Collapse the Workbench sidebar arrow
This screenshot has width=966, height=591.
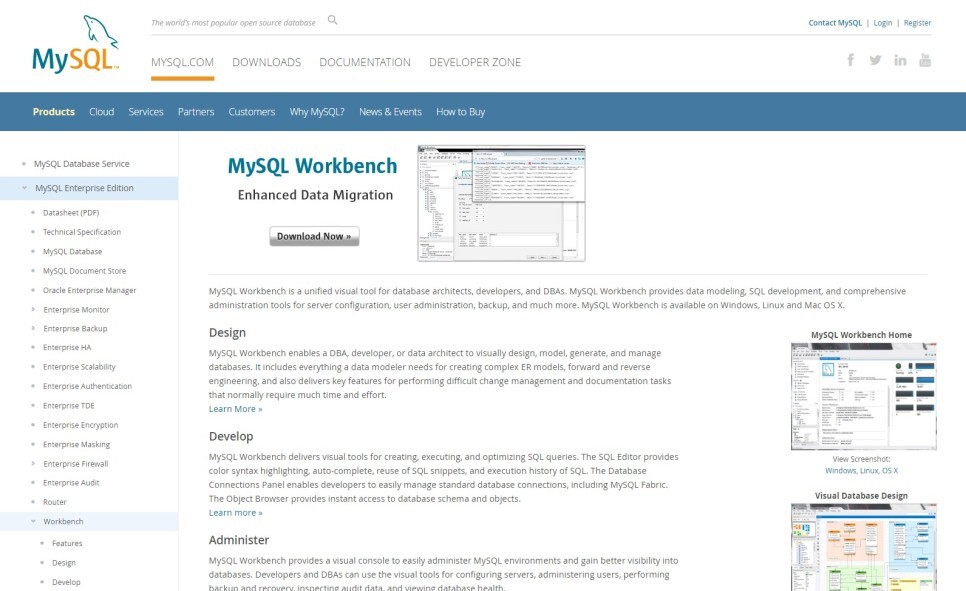click(x=33, y=521)
